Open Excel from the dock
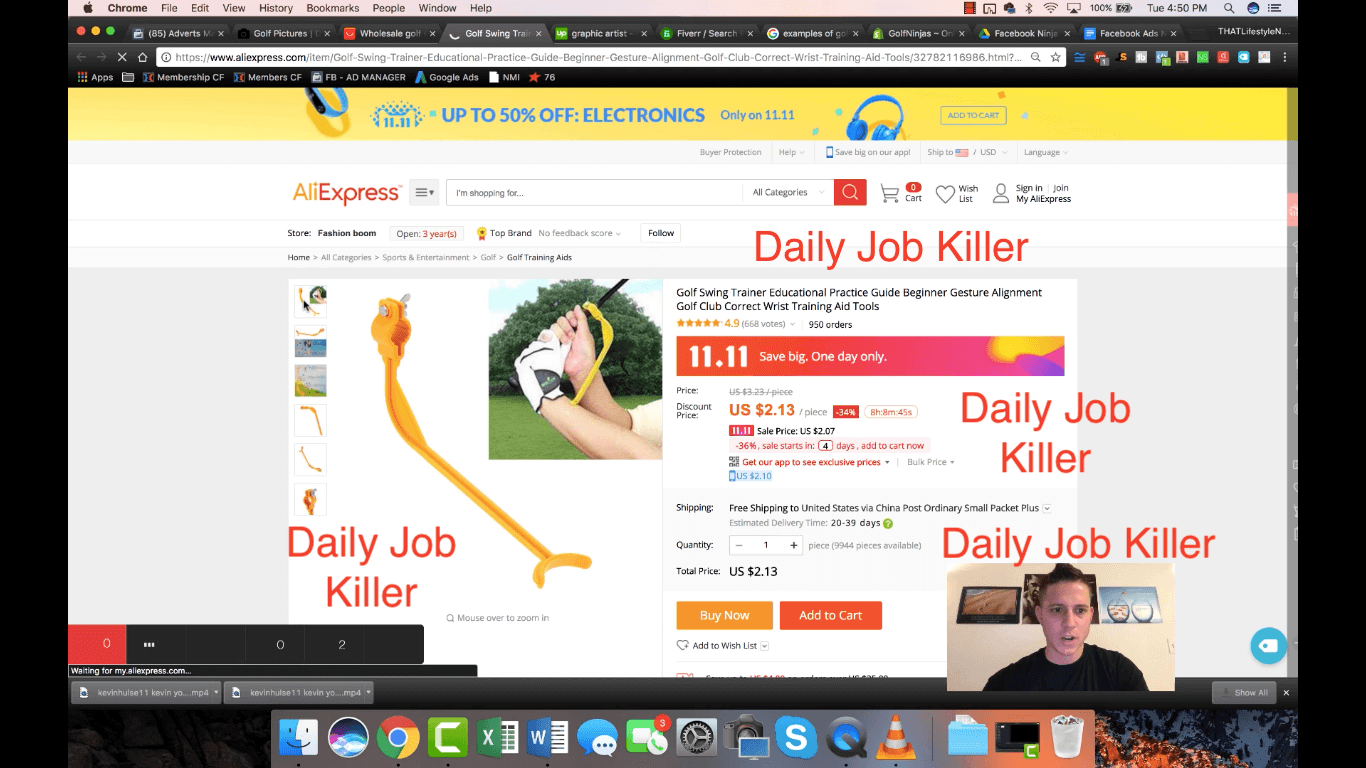The height and width of the screenshot is (768, 1366). pyautogui.click(x=498, y=738)
